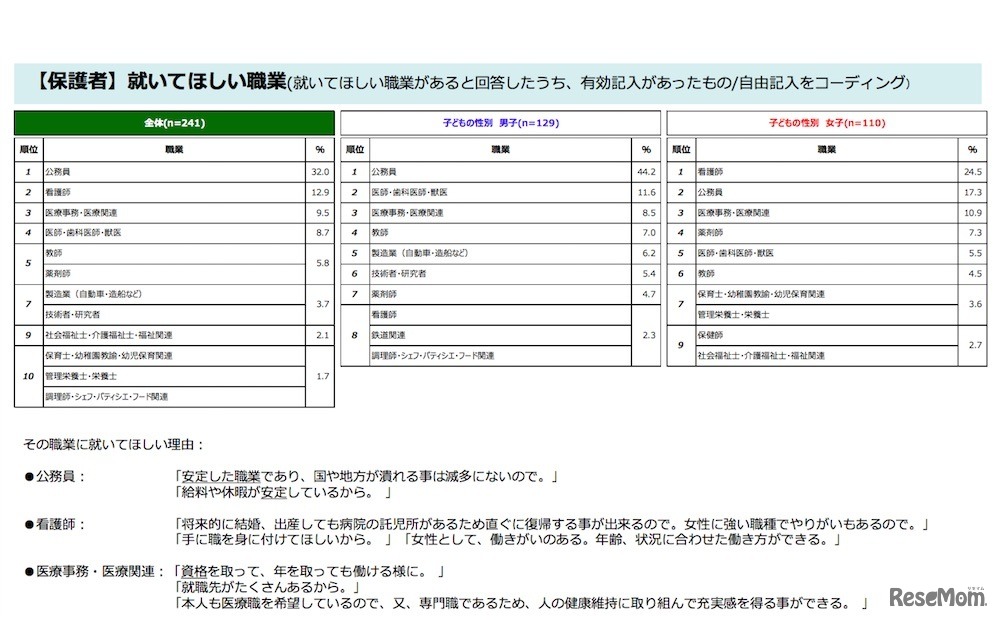Select '公務員' in the 全体 table
Screen dimensions: 1000x620
tap(57, 172)
